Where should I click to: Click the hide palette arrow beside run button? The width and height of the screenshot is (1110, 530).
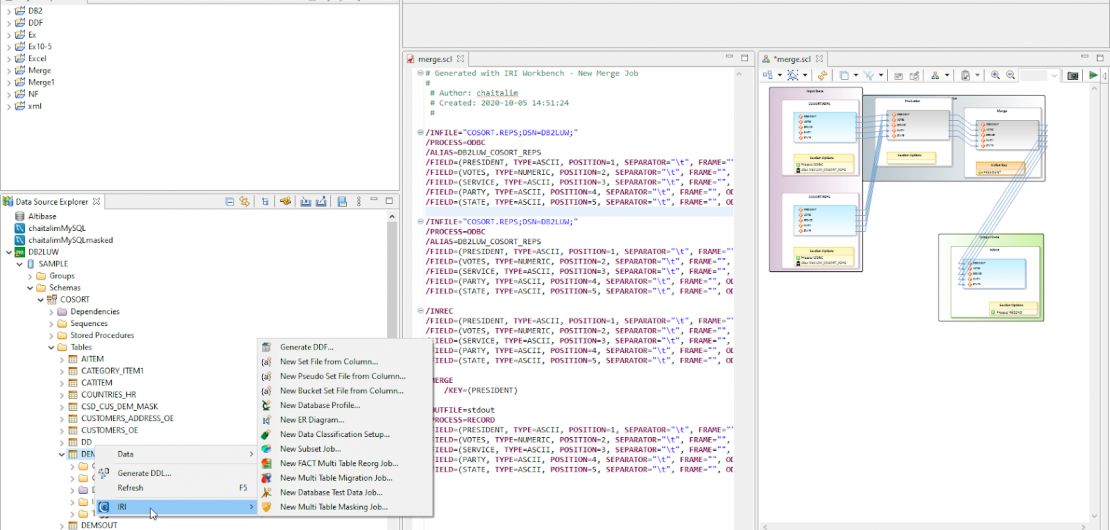(1104, 75)
